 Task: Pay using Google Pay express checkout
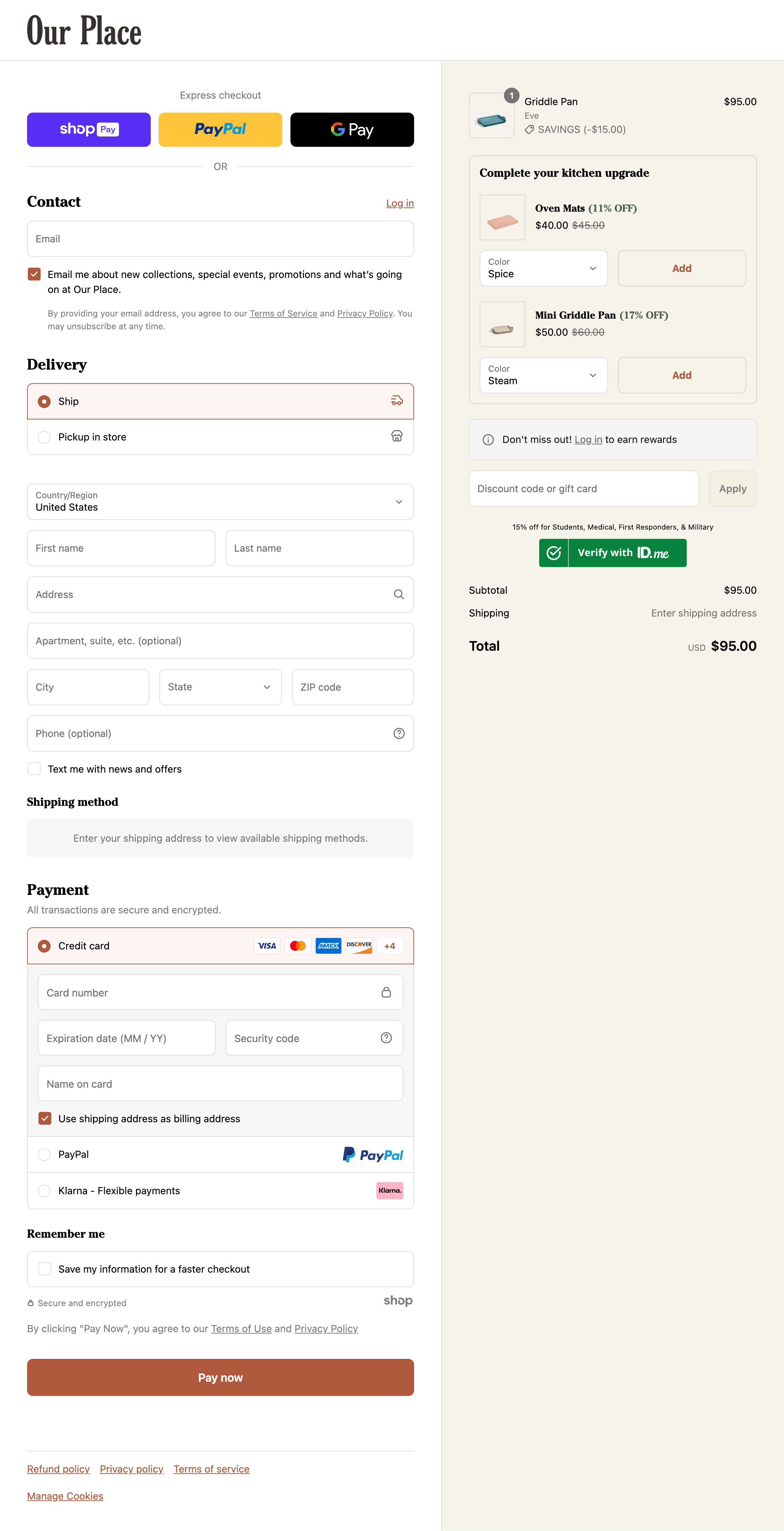click(351, 129)
